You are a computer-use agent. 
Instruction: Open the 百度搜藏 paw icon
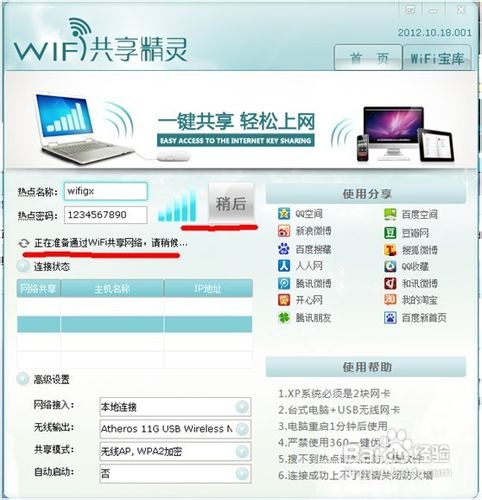point(284,249)
